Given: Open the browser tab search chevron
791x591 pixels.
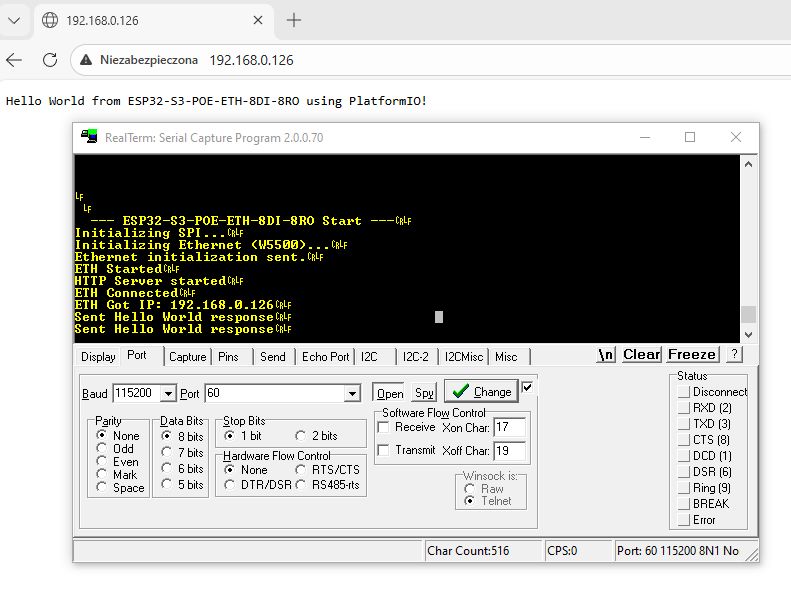Looking at the screenshot, I should click(x=14, y=21).
